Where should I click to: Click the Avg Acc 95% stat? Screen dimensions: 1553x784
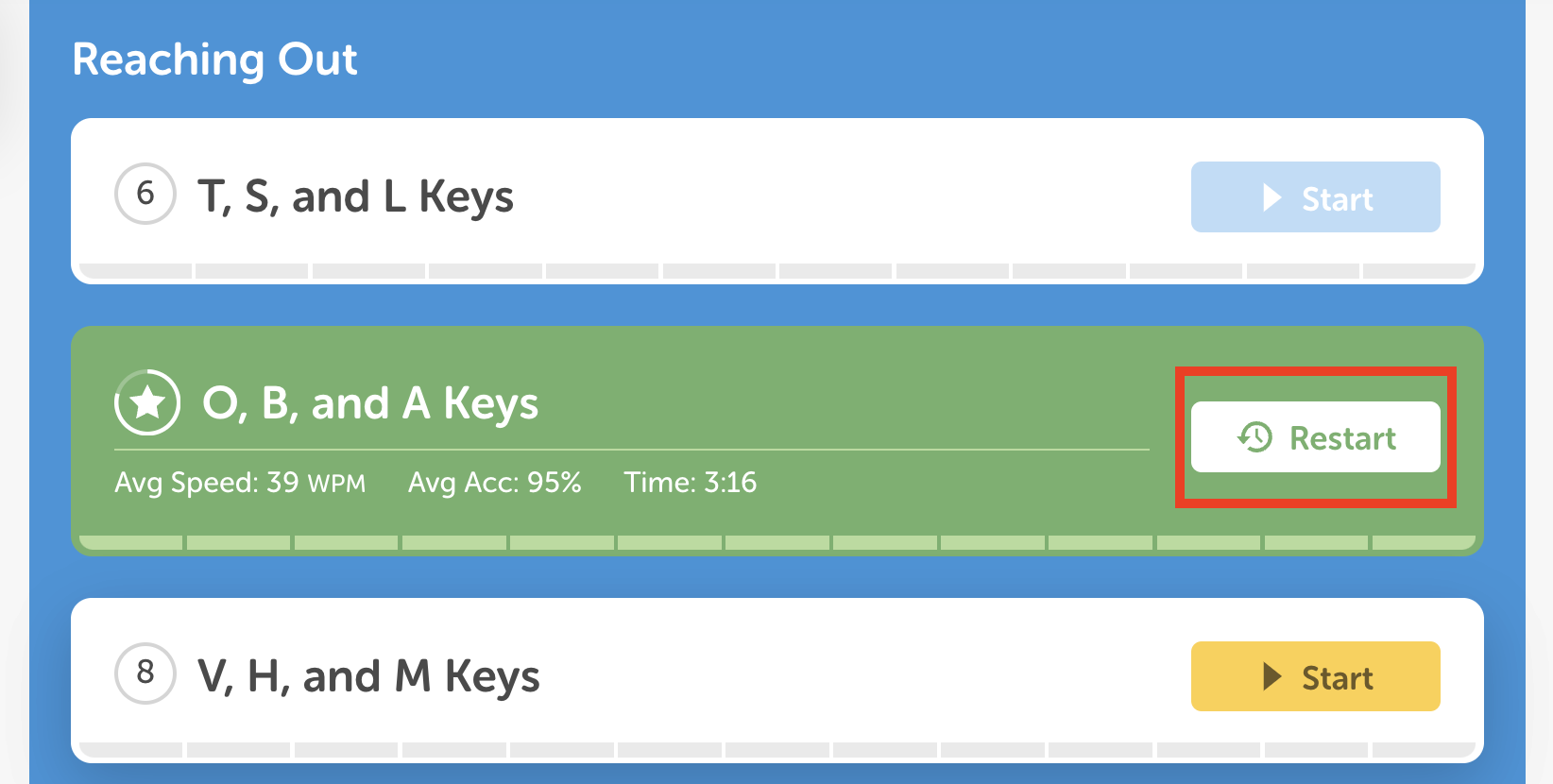494,483
